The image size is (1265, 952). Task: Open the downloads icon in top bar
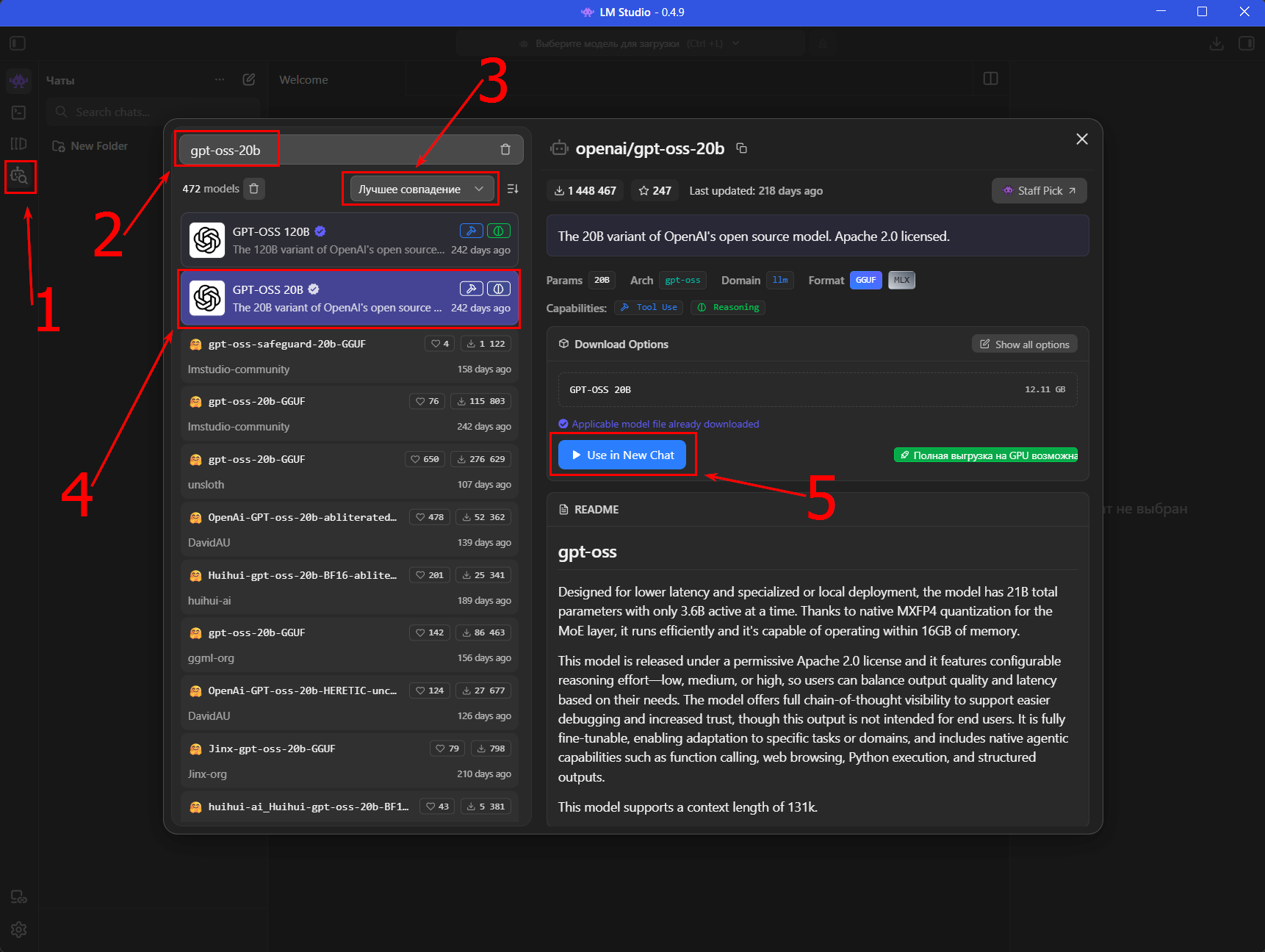(x=1217, y=43)
